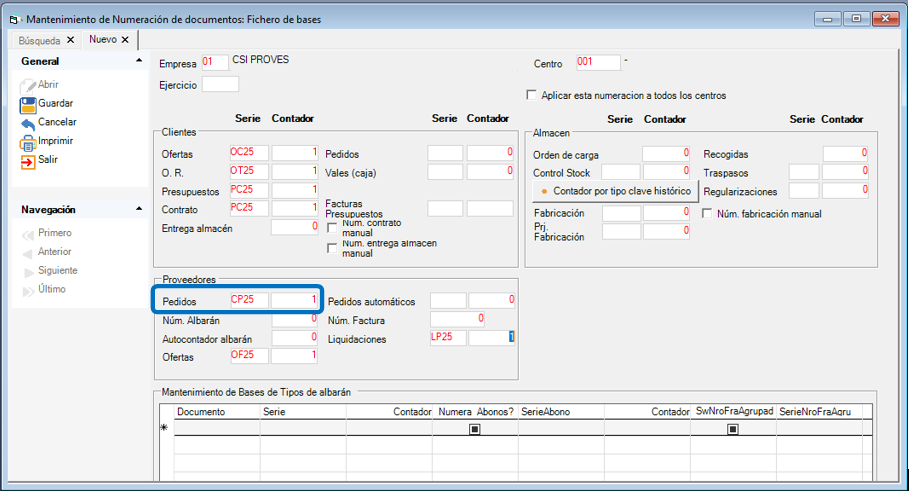
Task: Click the Traspasos serie field
Action: 804,172
